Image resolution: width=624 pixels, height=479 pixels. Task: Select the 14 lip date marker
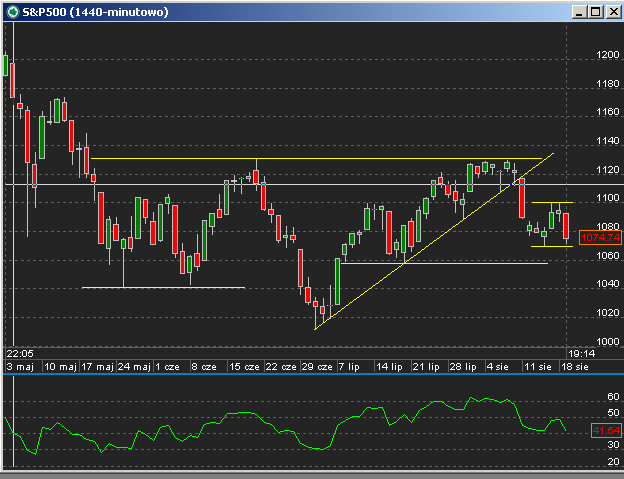(x=389, y=367)
